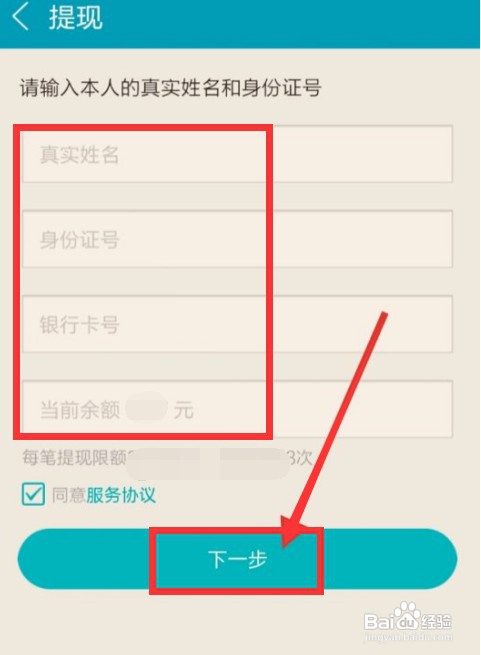Tap the 当前余额 amount field
481x655 pixels.
(x=237, y=409)
